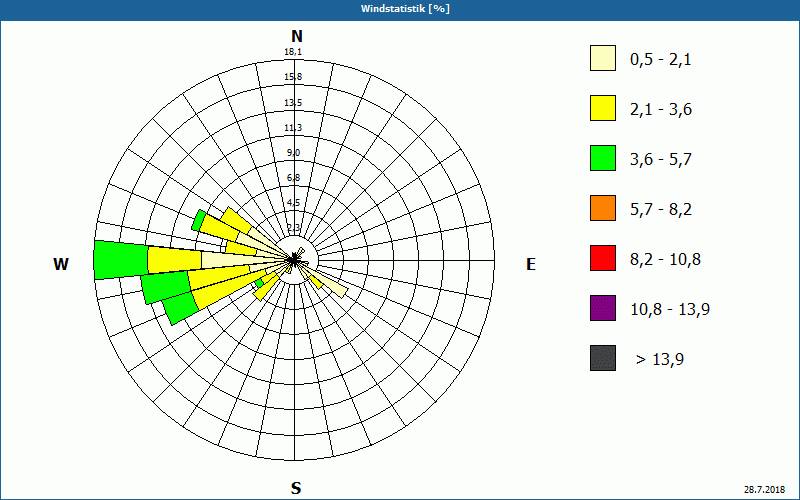This screenshot has width=800, height=500.
Task: Click the yellow segment of the west wind bar
Action: [x=175, y=260]
